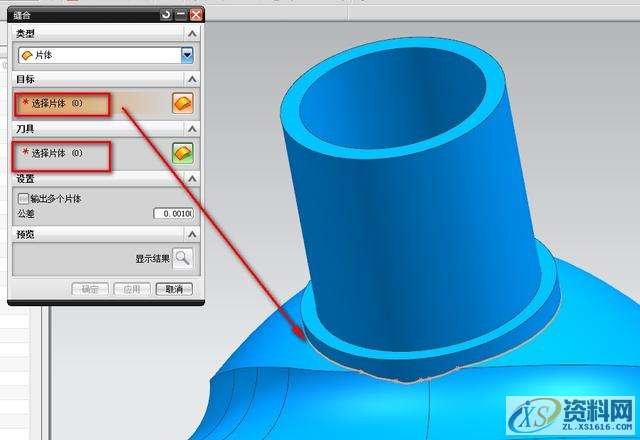Viewport: 640px width, 440px height.
Task: Click the target sheet body selection icon
Action: [182, 103]
